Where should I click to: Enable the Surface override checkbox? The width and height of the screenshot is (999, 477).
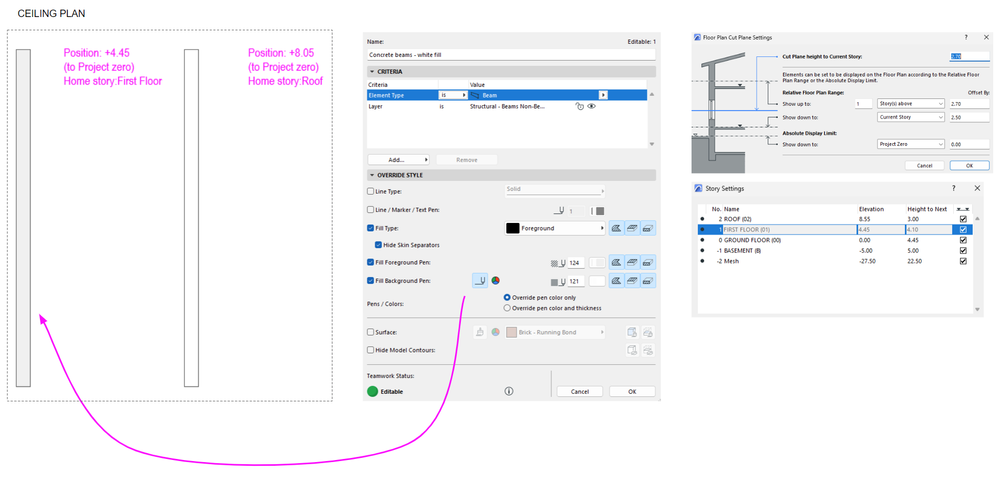tap(371, 332)
